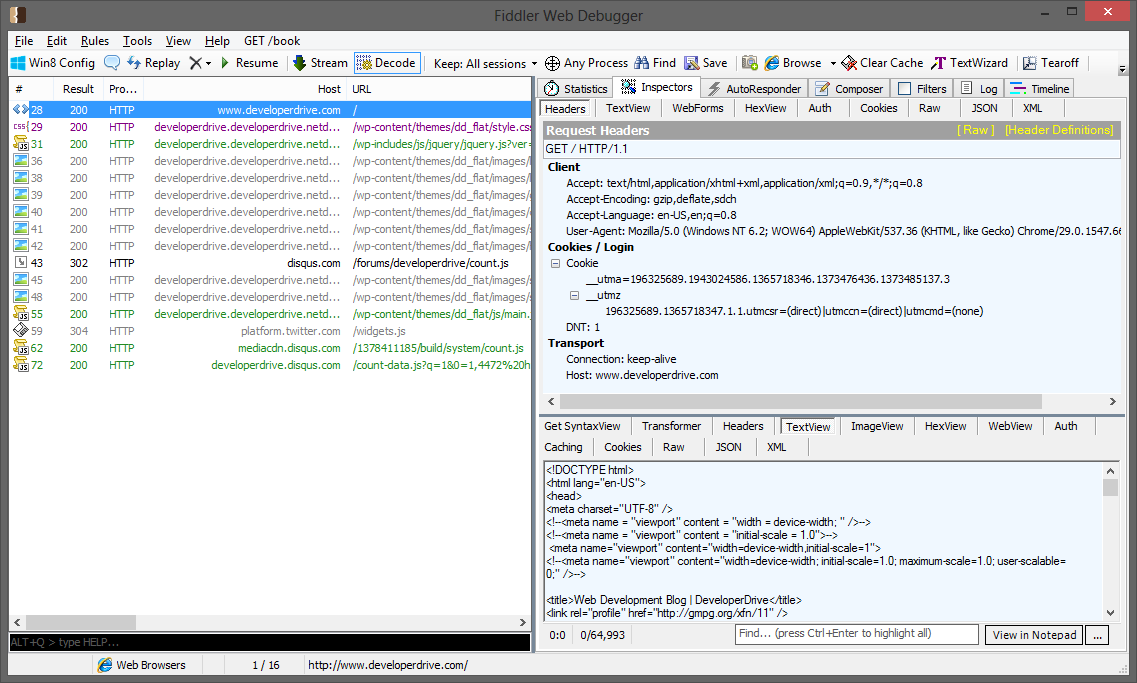The height and width of the screenshot is (683, 1137).
Task: Open the Log tab
Action: pyautogui.click(x=979, y=88)
